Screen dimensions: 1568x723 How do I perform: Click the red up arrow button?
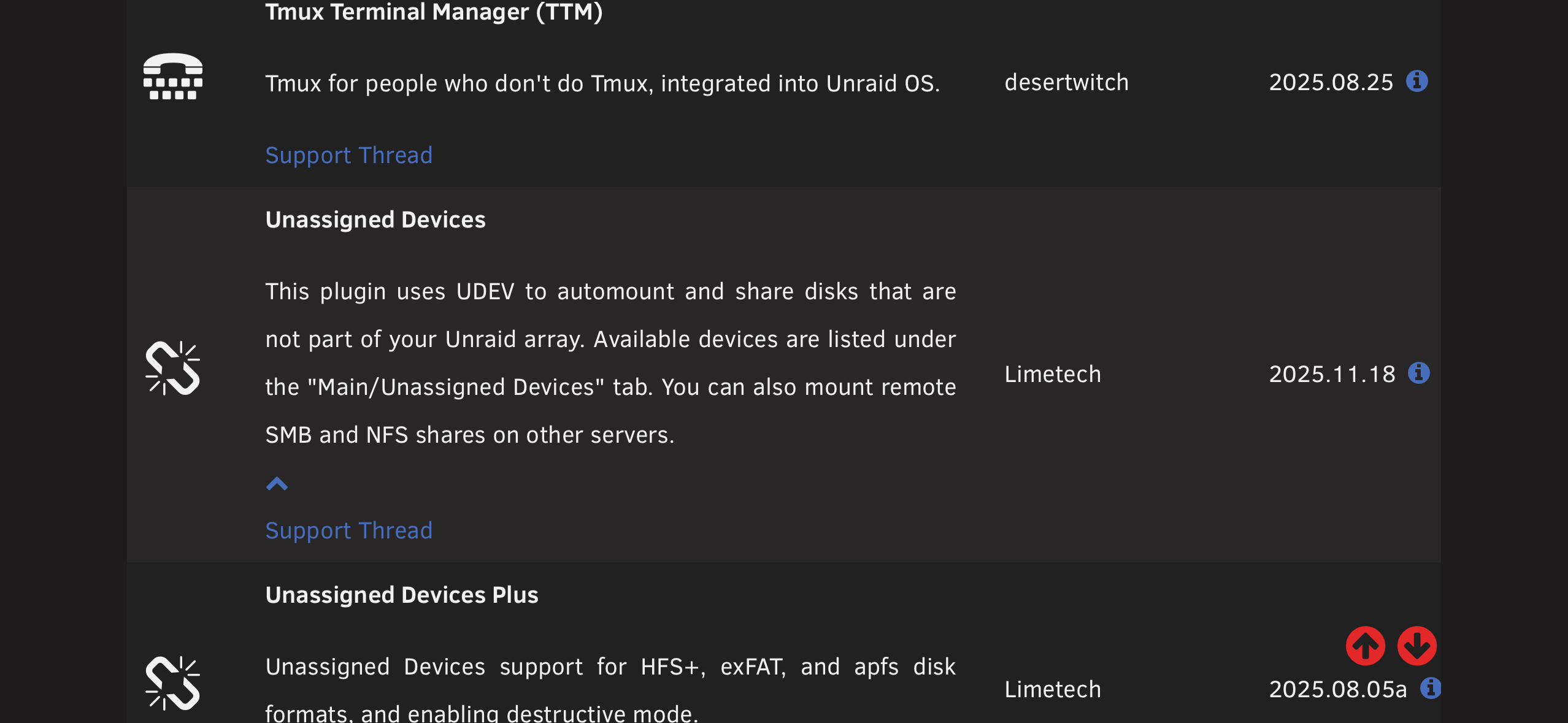coord(1366,646)
